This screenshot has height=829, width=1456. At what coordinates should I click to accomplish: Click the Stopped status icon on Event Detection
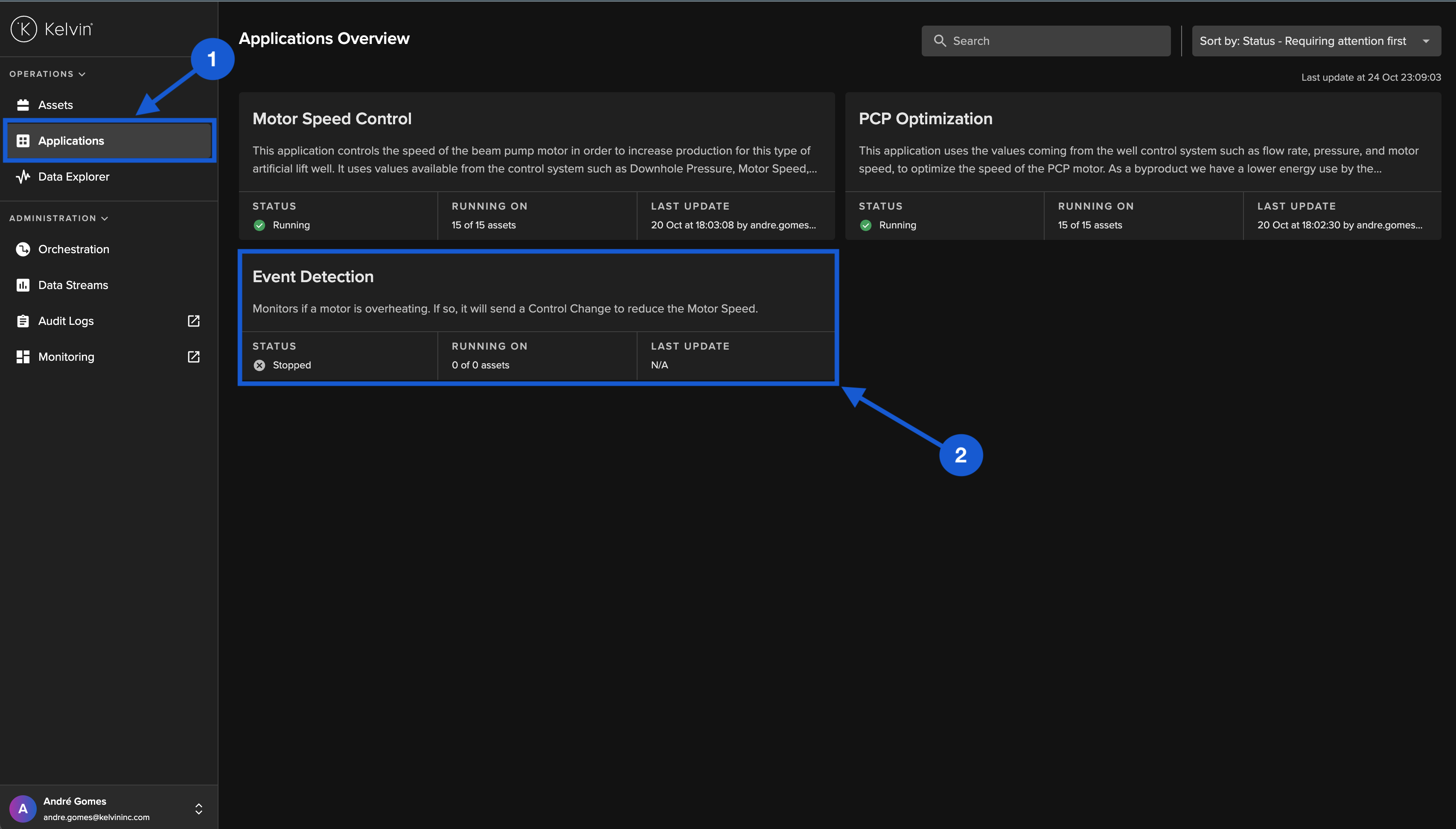pos(259,365)
